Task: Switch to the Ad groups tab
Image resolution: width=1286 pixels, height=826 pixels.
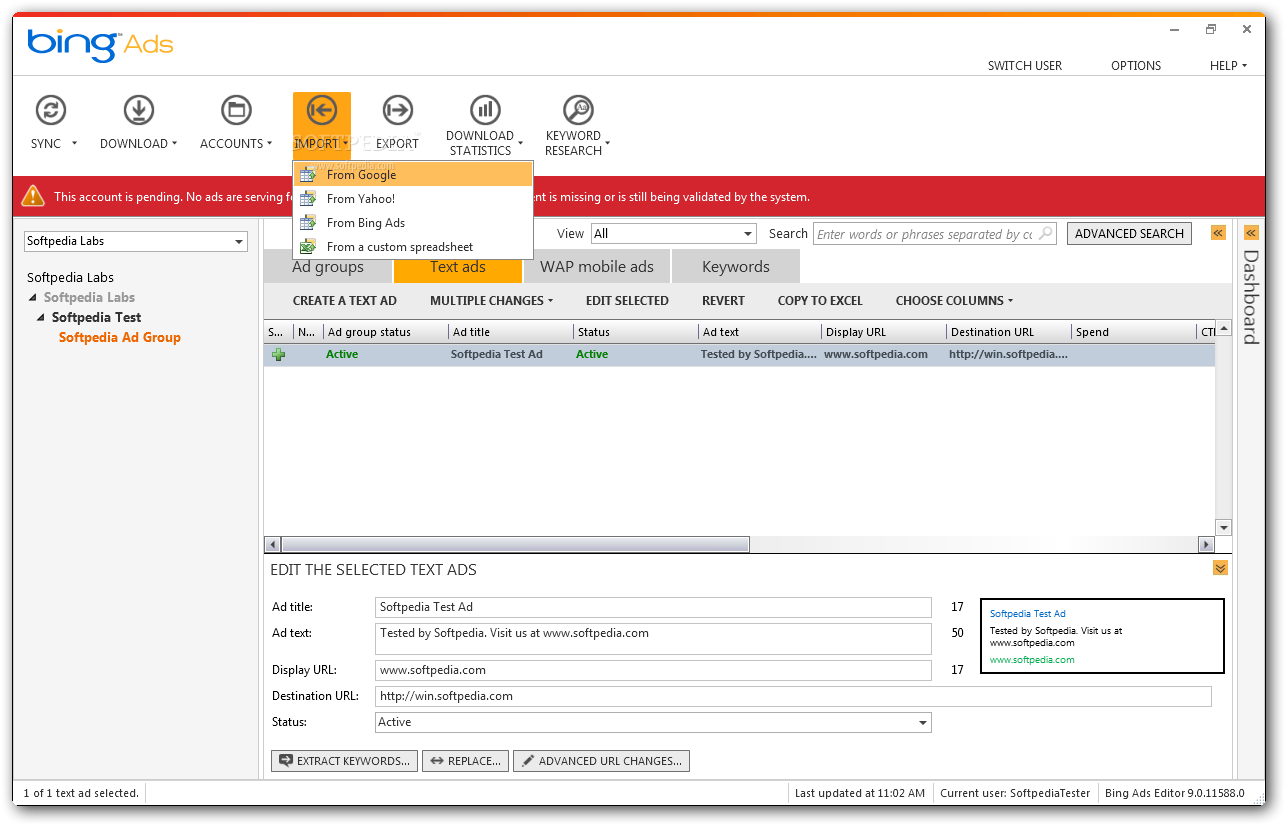Action: [328, 267]
